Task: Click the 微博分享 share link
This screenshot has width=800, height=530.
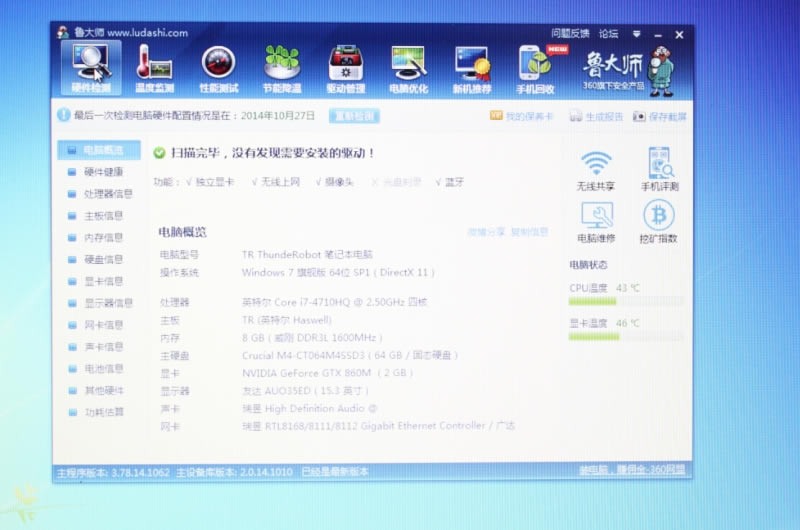Action: click(x=486, y=232)
